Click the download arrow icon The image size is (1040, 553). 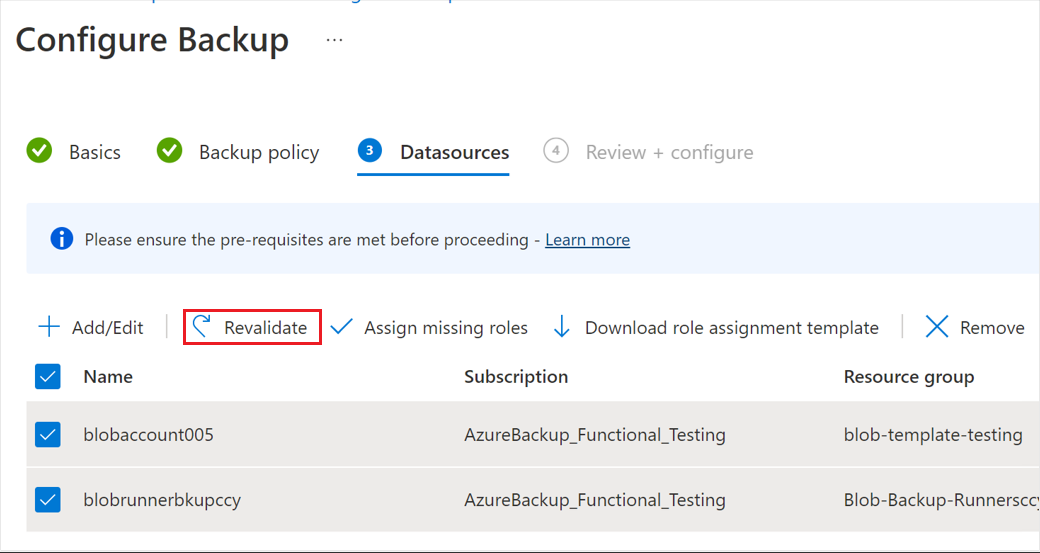point(562,327)
